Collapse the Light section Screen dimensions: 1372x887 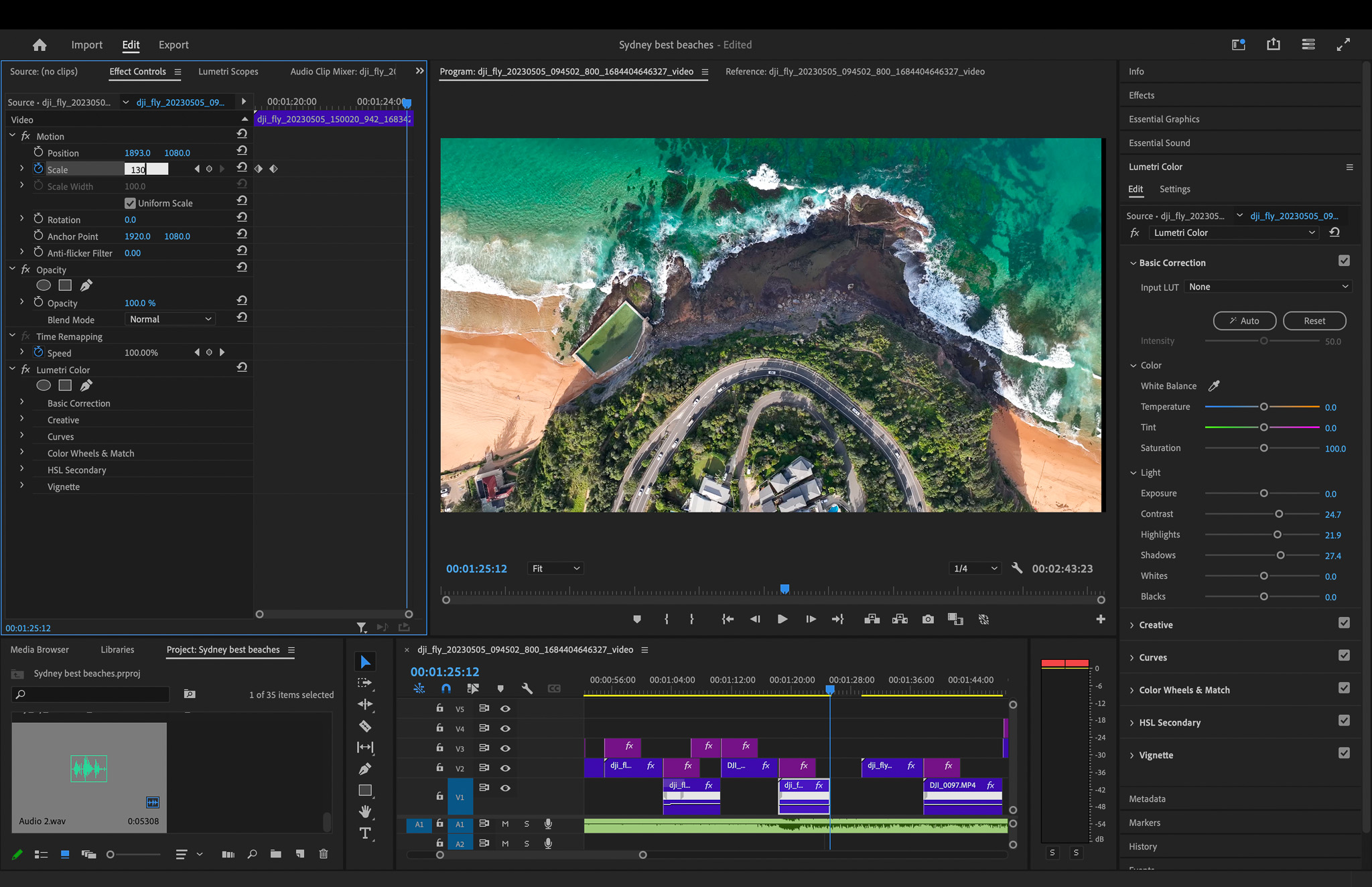[1134, 473]
